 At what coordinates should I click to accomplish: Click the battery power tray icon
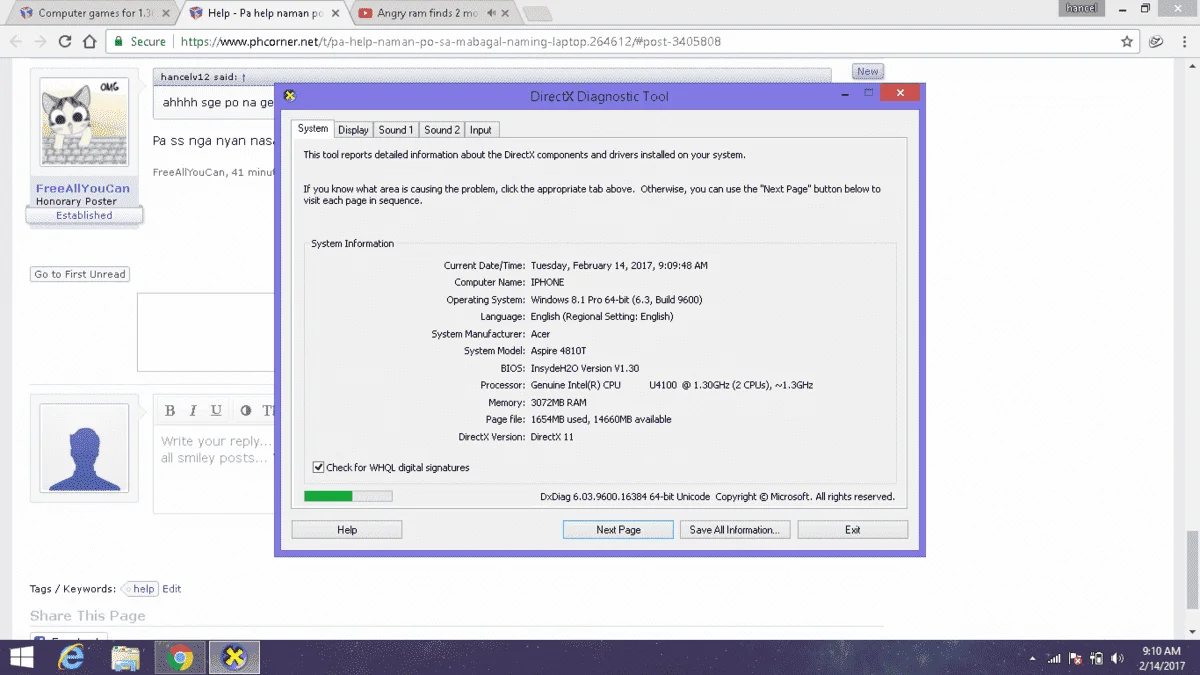[1097, 659]
